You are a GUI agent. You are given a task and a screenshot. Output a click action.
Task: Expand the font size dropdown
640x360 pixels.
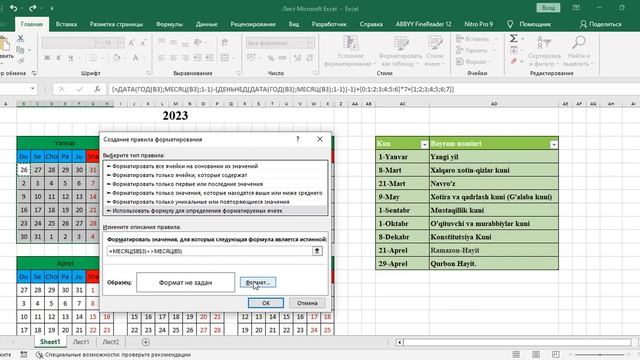[x=120, y=43]
